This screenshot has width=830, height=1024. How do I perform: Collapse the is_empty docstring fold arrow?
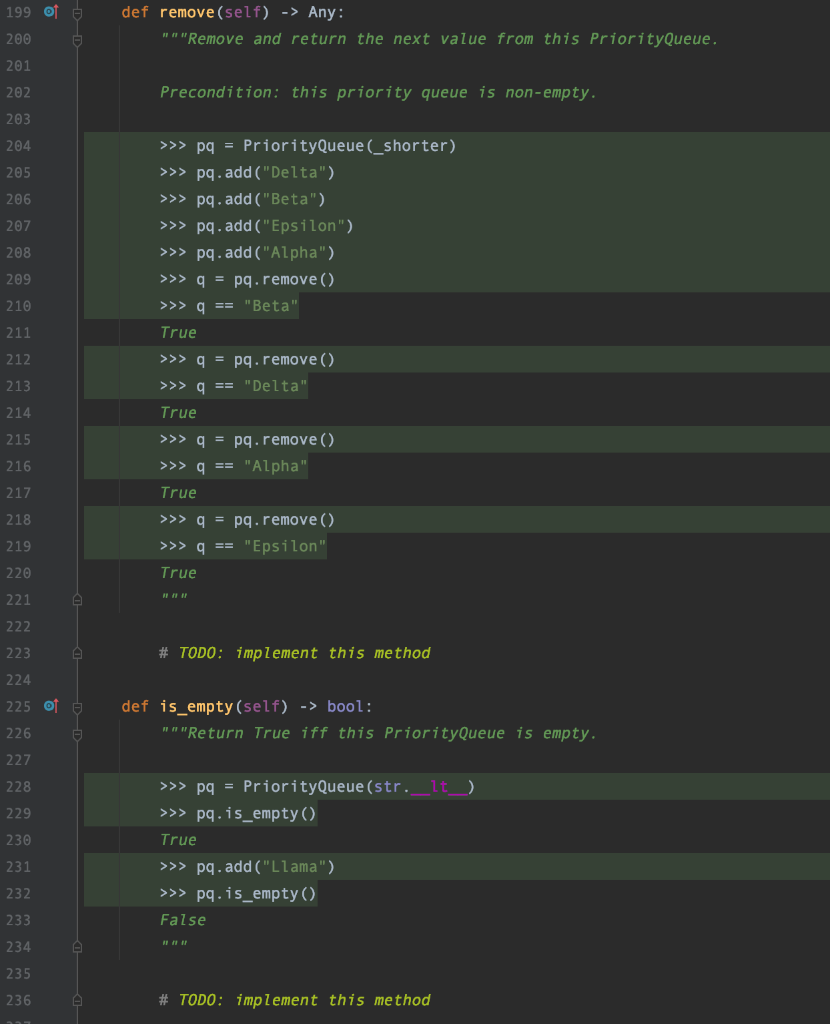tap(80, 733)
